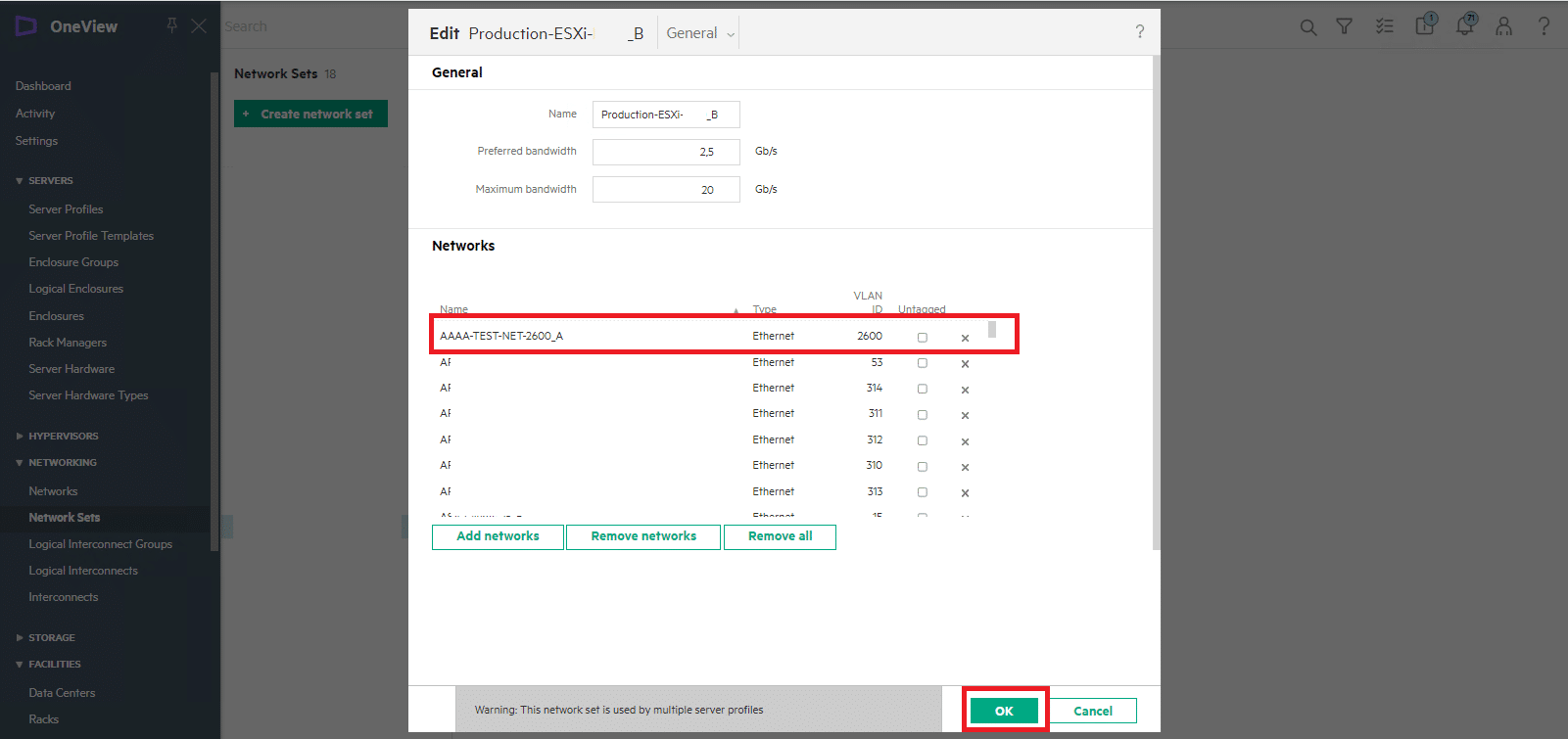Image resolution: width=1568 pixels, height=739 pixels.
Task: Click the OneView logo icon
Action: point(26,26)
